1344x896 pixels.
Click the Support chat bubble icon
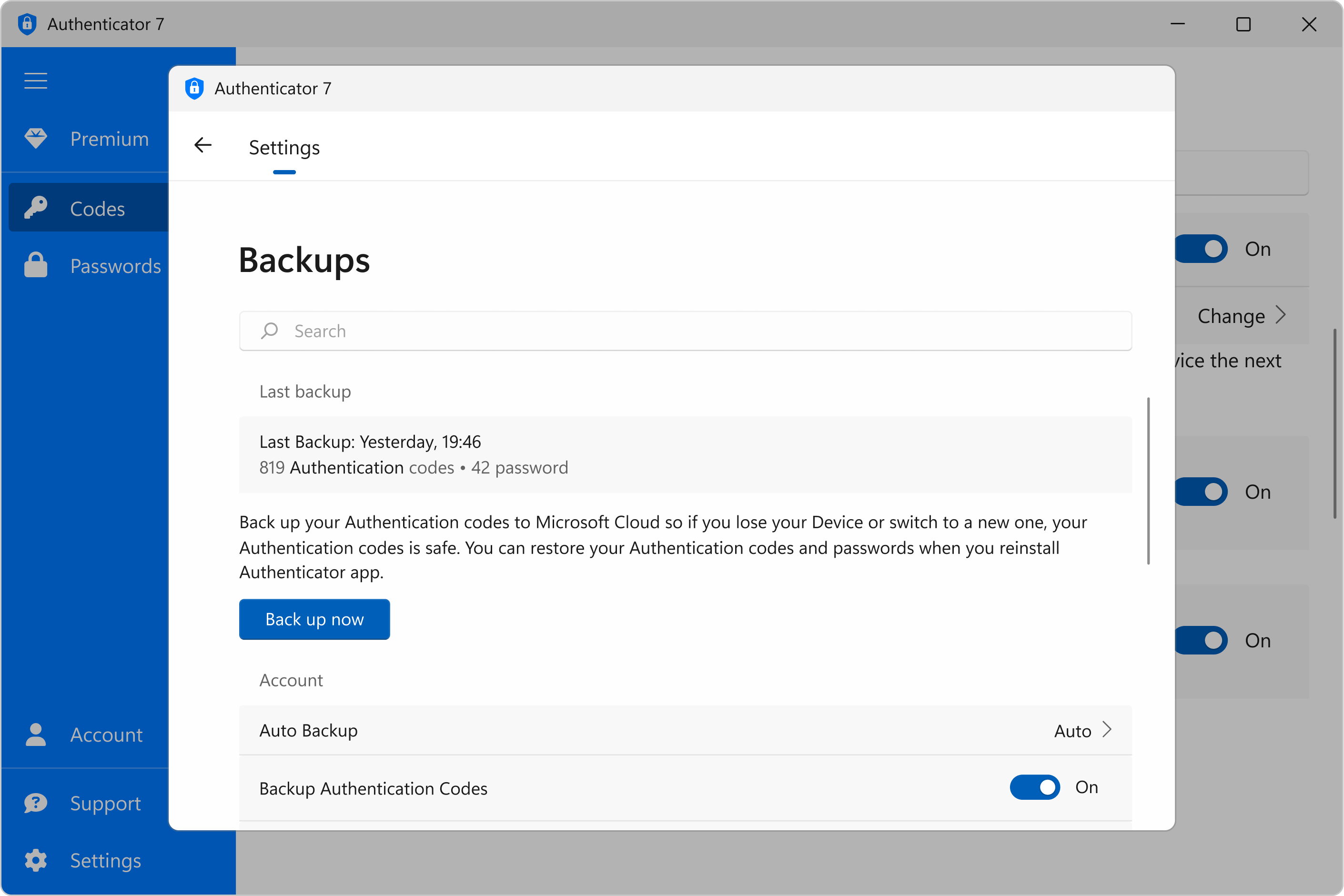click(x=35, y=803)
